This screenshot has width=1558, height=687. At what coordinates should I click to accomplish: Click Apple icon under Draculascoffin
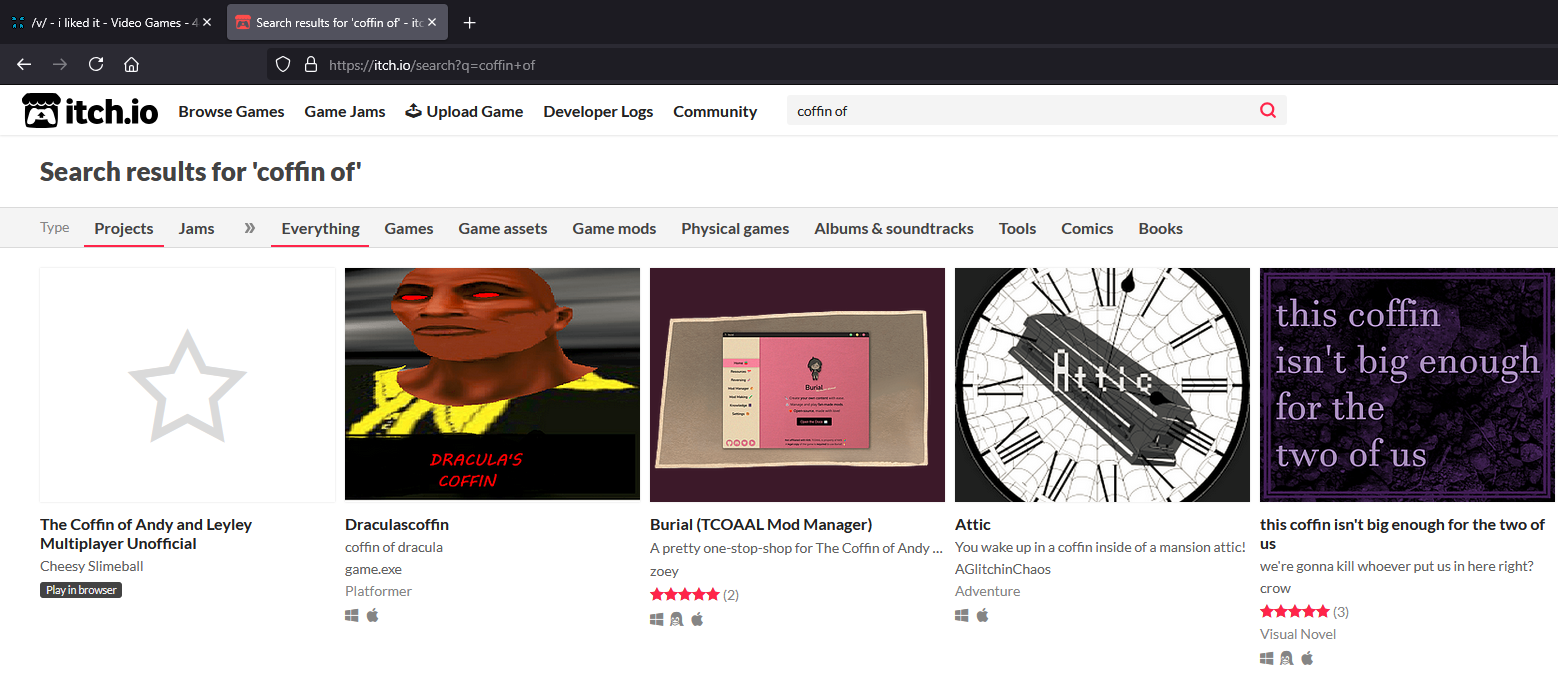pyautogui.click(x=373, y=615)
